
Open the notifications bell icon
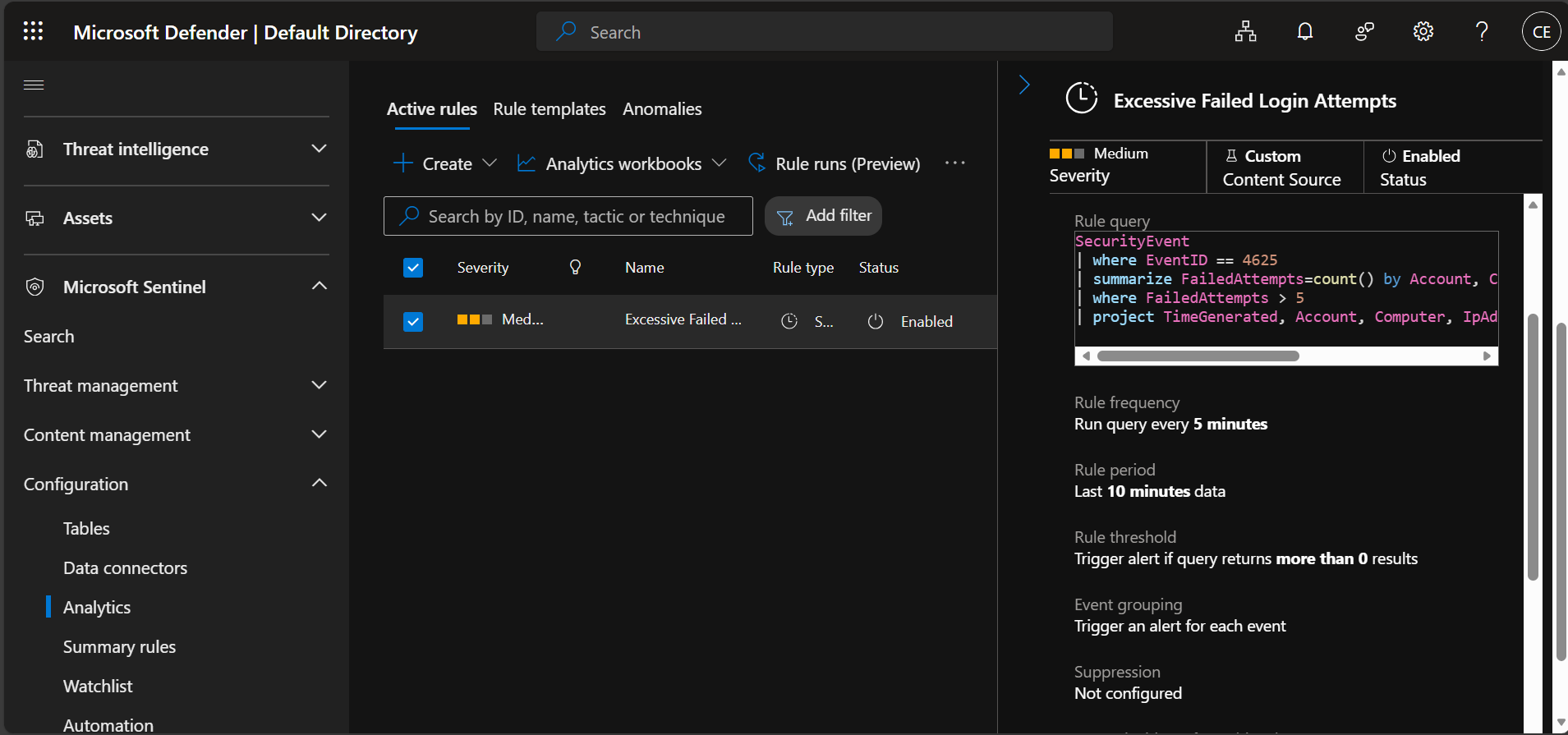1304,31
